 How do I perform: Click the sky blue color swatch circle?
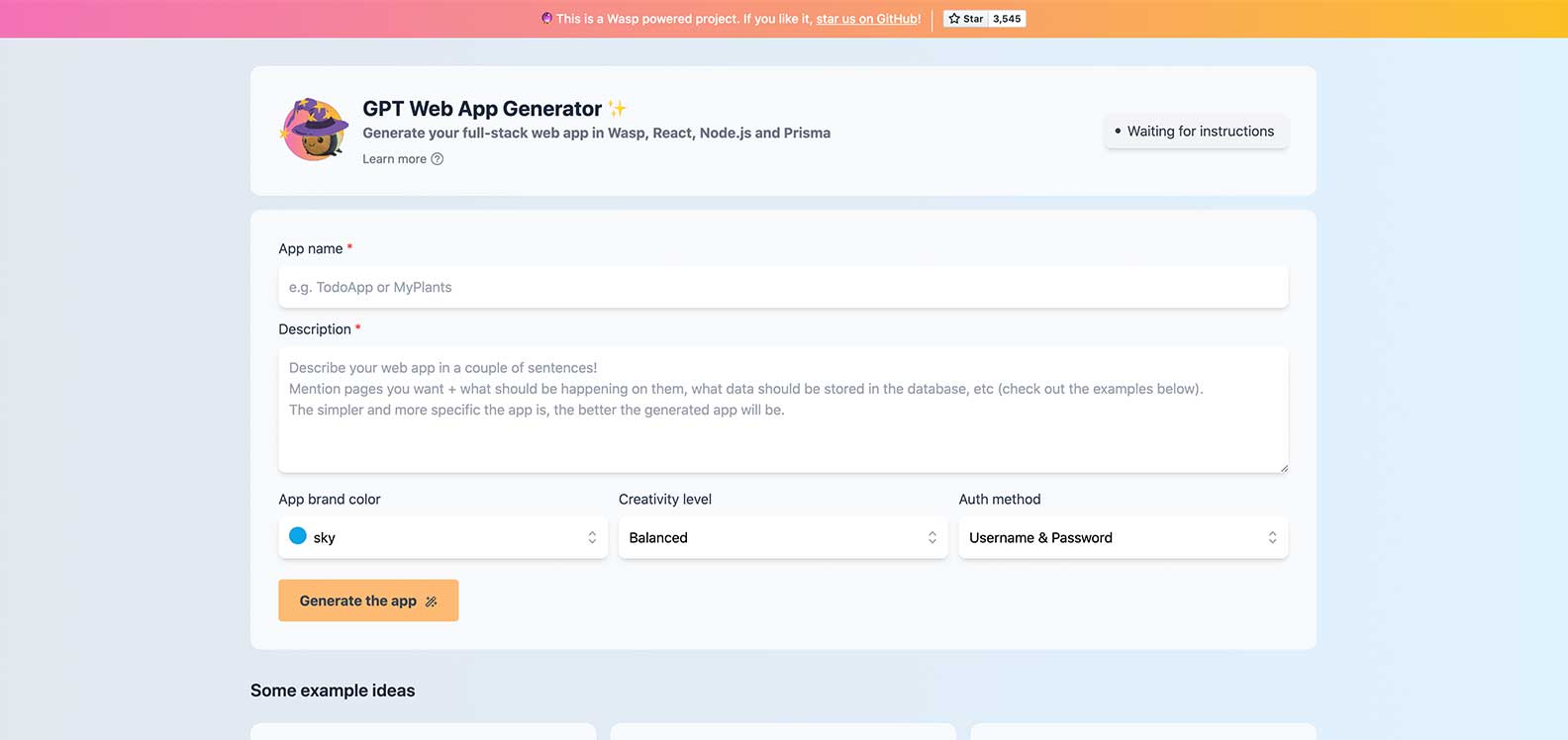pyautogui.click(x=298, y=536)
